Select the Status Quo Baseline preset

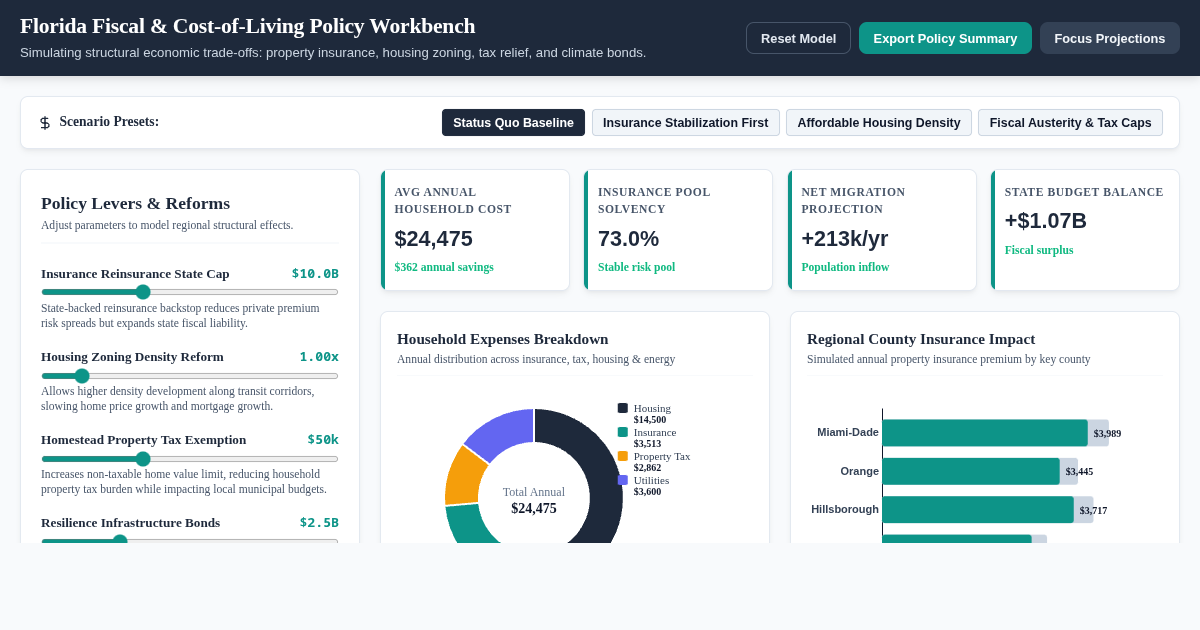pyautogui.click(x=513, y=123)
